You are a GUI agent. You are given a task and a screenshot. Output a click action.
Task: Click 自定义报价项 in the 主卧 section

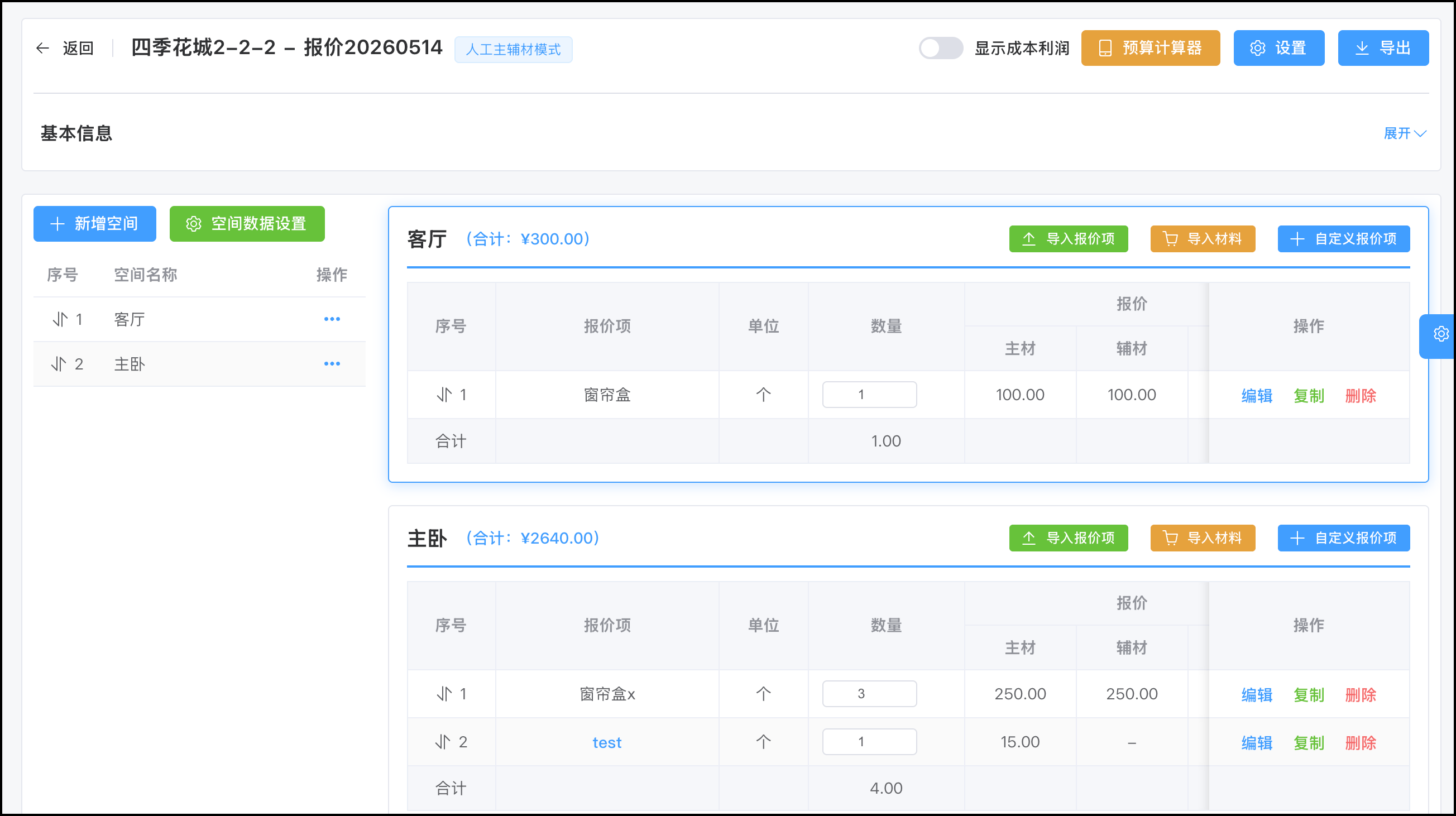coord(1344,538)
